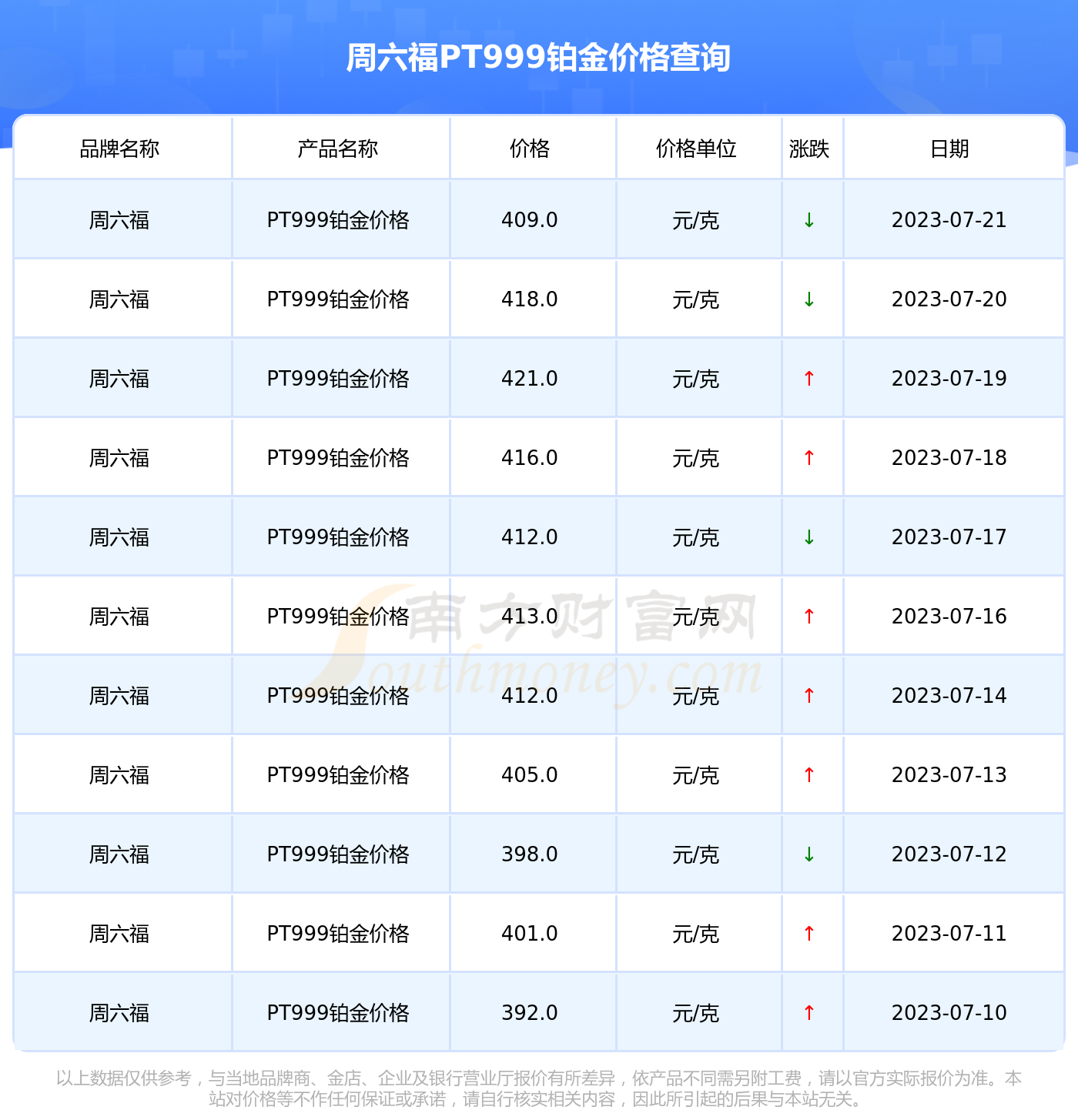Image resolution: width=1078 pixels, height=1120 pixels.
Task: Click 周六福 brand in the 2023-07-13 row
Action: 119,775
